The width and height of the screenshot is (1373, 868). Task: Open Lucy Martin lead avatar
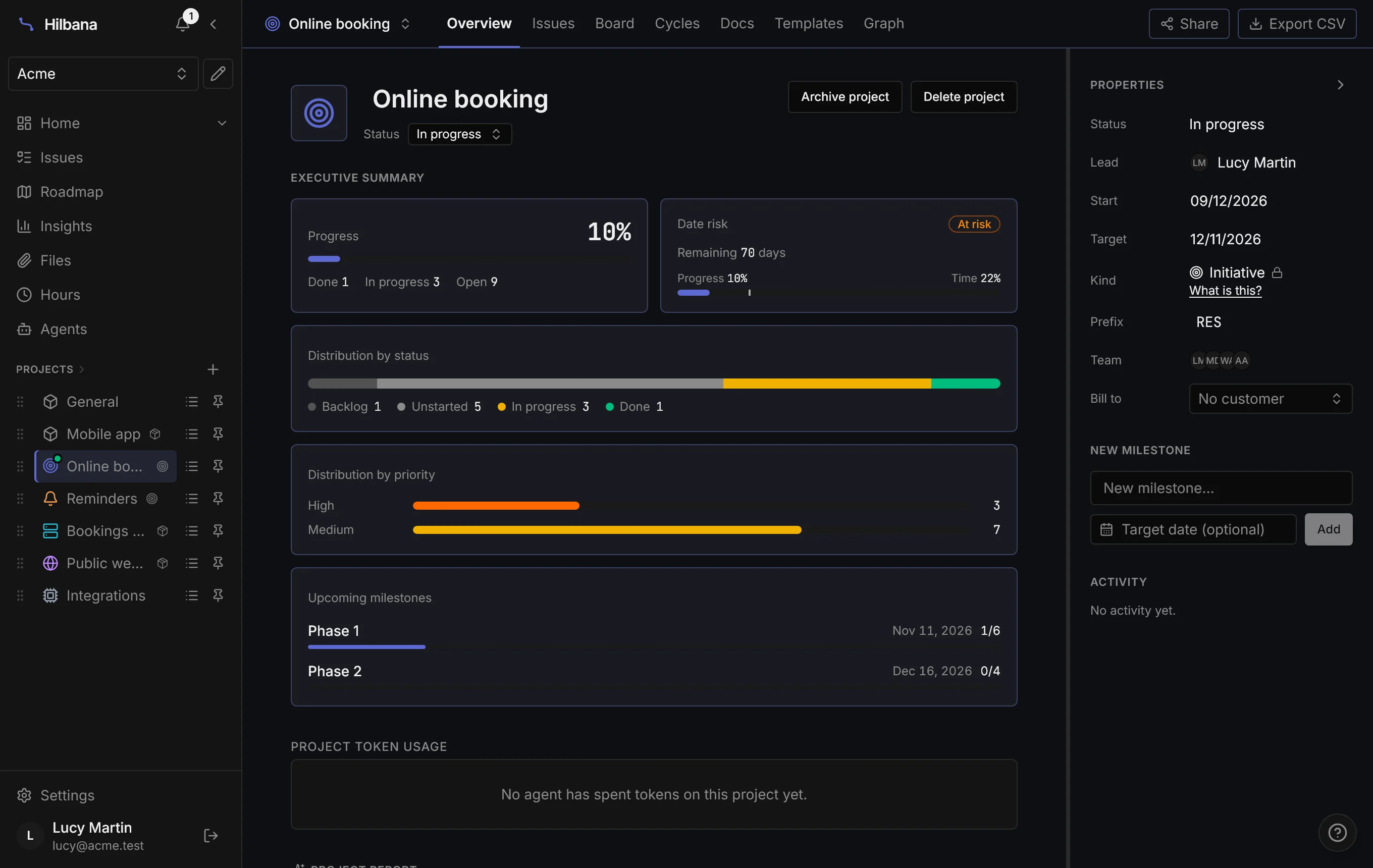1199,162
